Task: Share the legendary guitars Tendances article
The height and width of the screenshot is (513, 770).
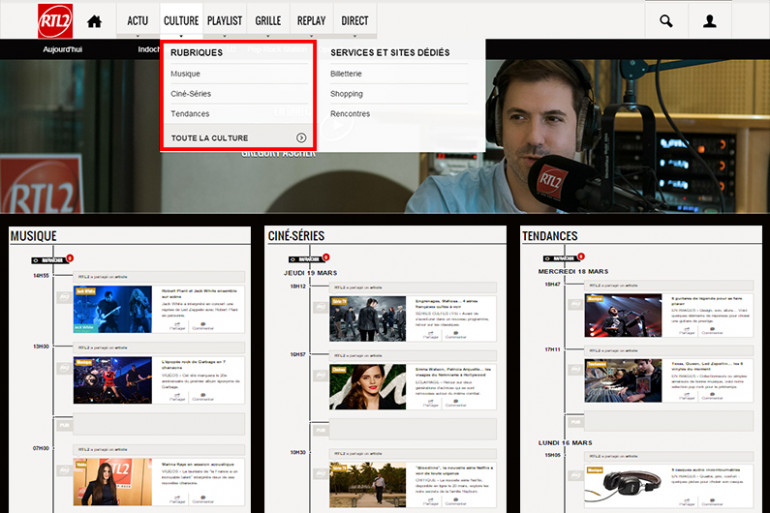Action: [687, 333]
